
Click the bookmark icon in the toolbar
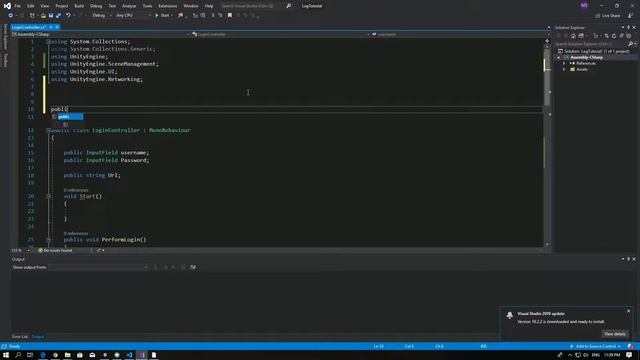[230, 16]
